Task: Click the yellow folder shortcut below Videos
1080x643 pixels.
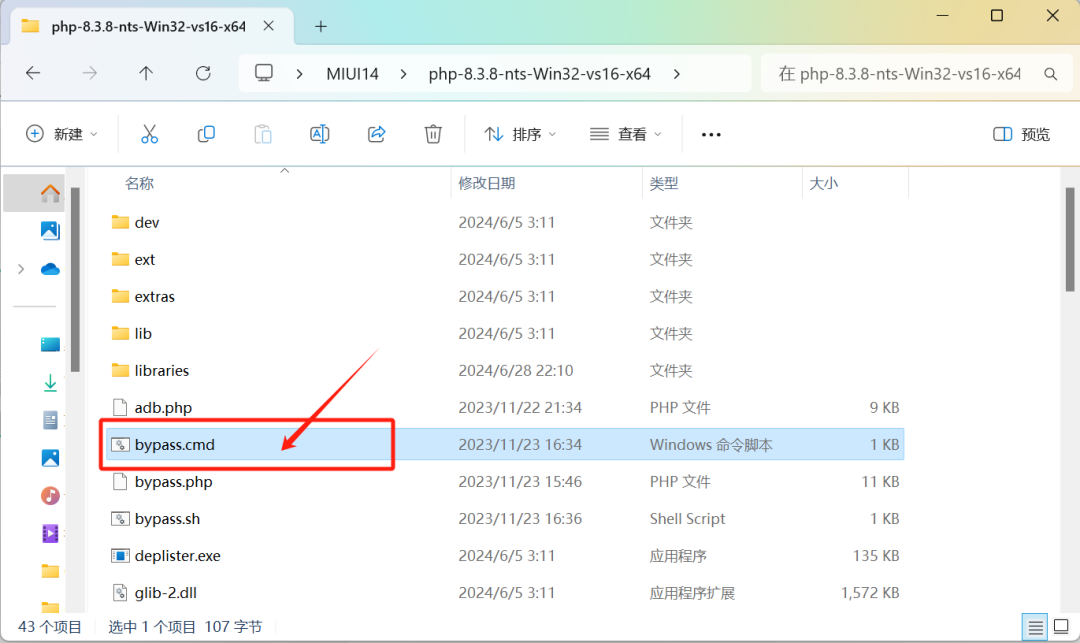Action: pyautogui.click(x=50, y=571)
